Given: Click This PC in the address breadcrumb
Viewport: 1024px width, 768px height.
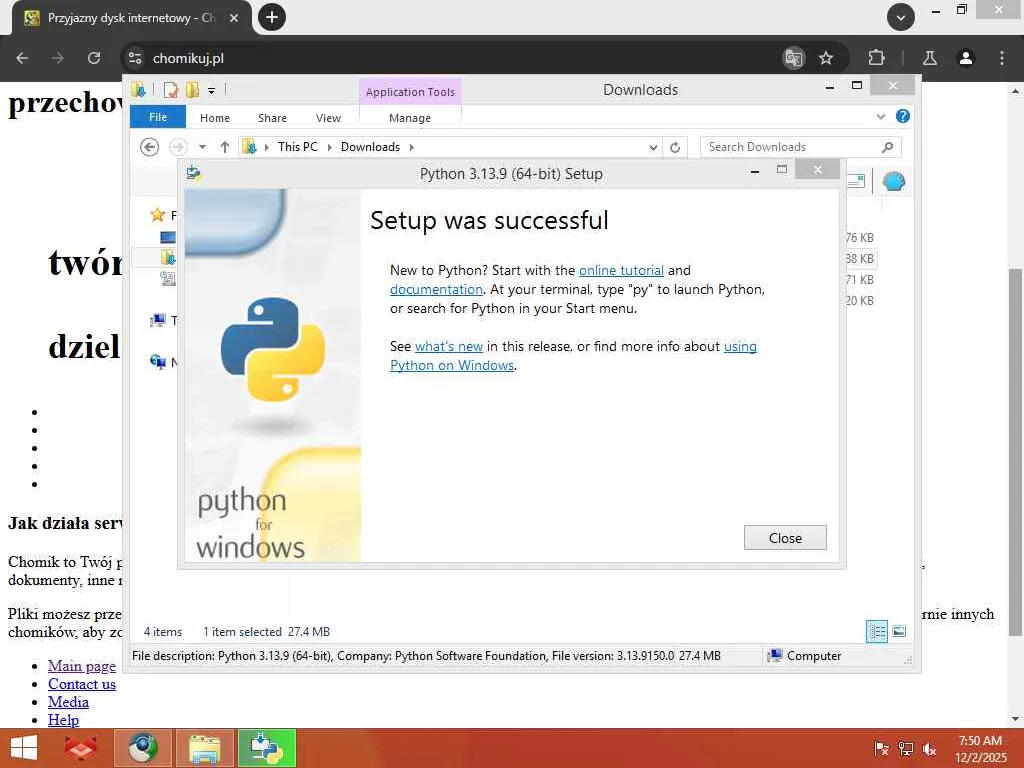Looking at the screenshot, I should coord(298,147).
